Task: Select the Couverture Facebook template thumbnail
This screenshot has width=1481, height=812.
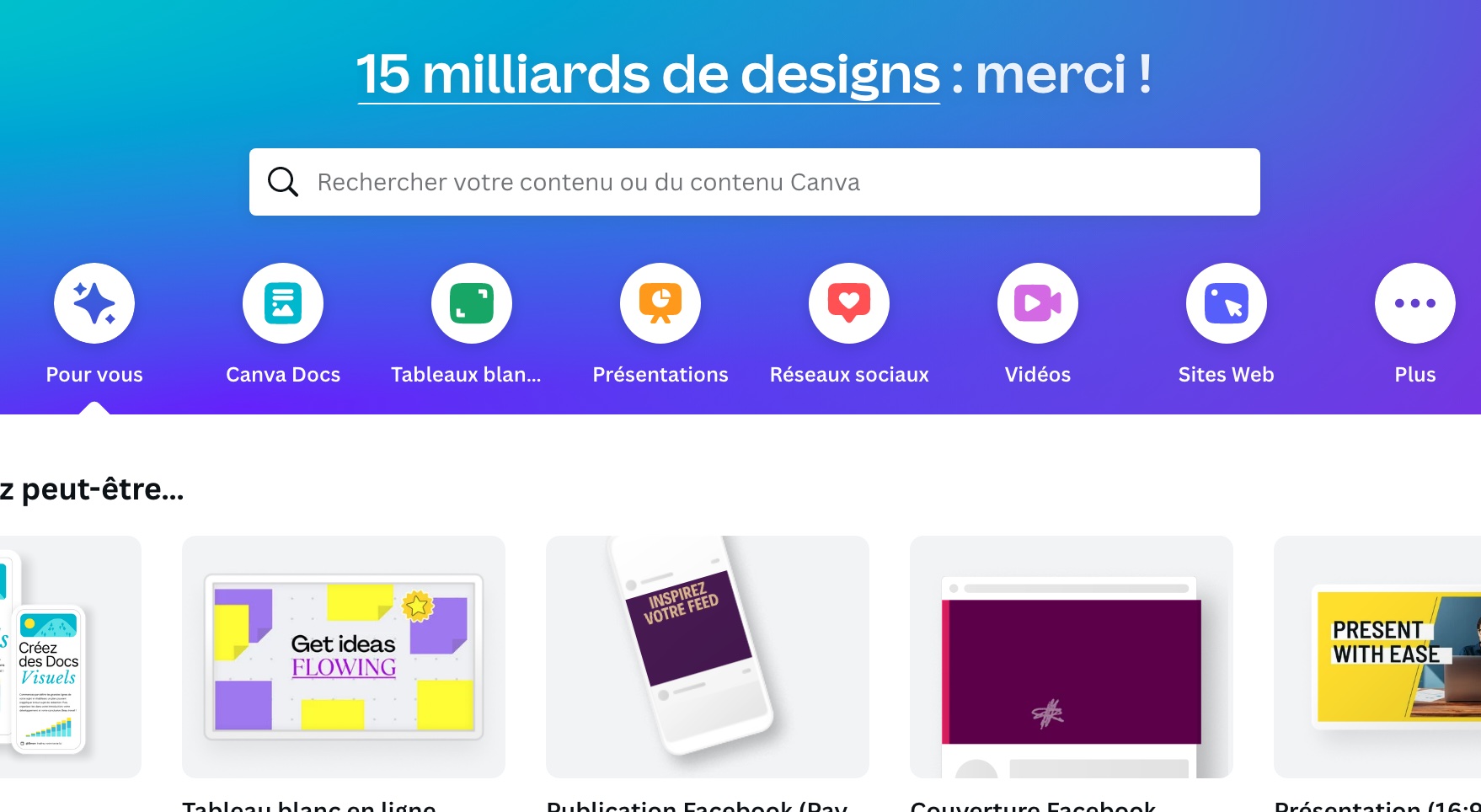Action: [1072, 657]
